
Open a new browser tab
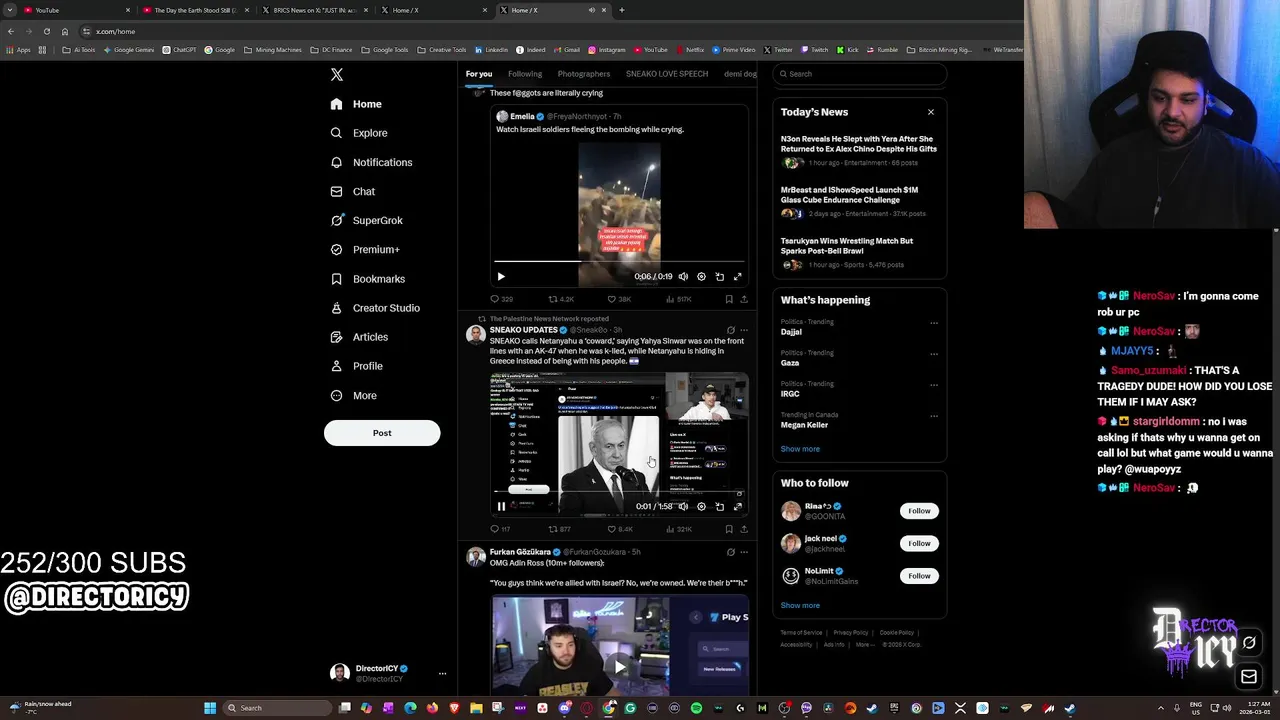tap(622, 10)
